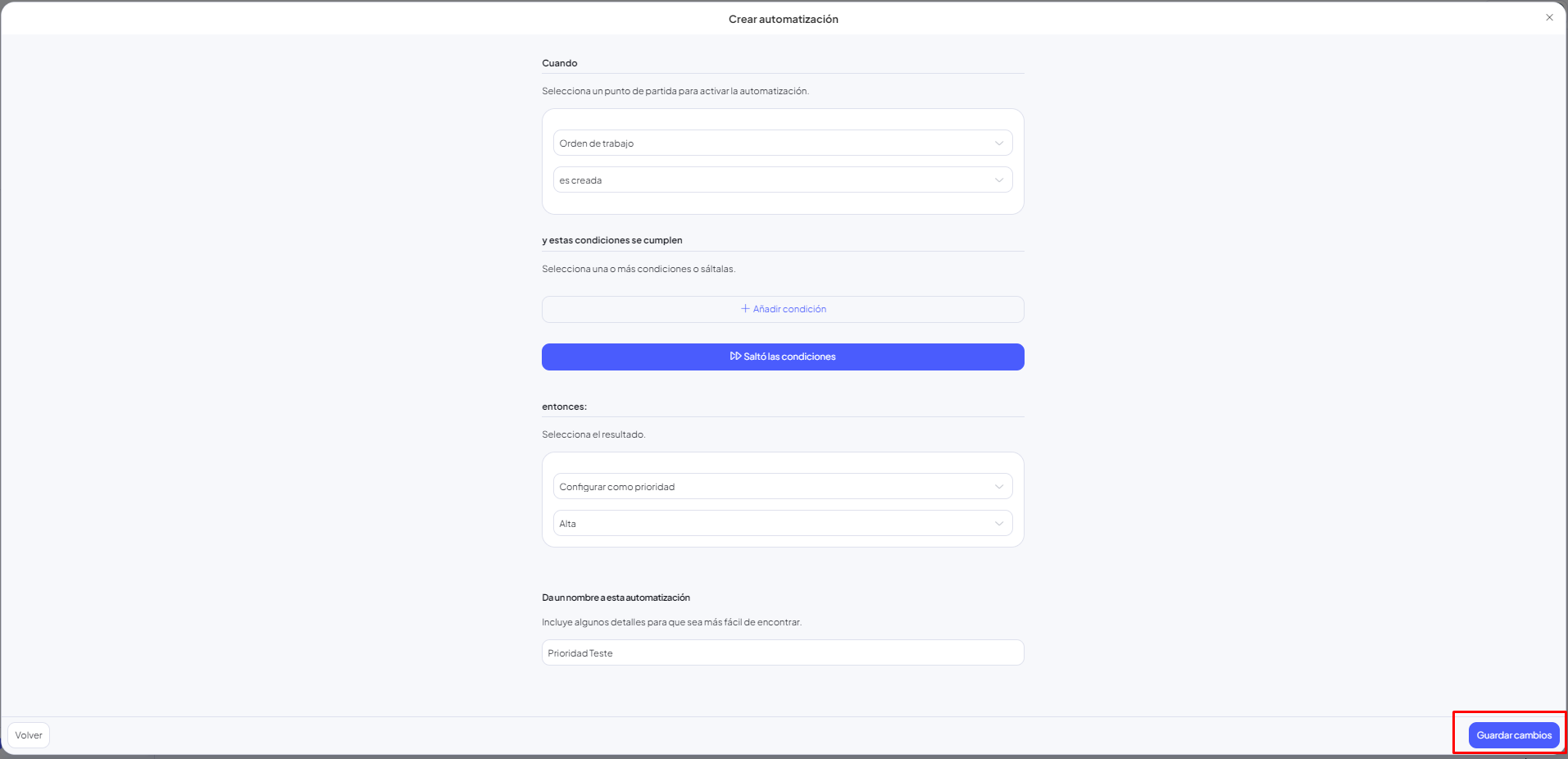This screenshot has height=759, width=1568.
Task: Click the y estas condiciones se cumplen heading
Action: point(612,240)
